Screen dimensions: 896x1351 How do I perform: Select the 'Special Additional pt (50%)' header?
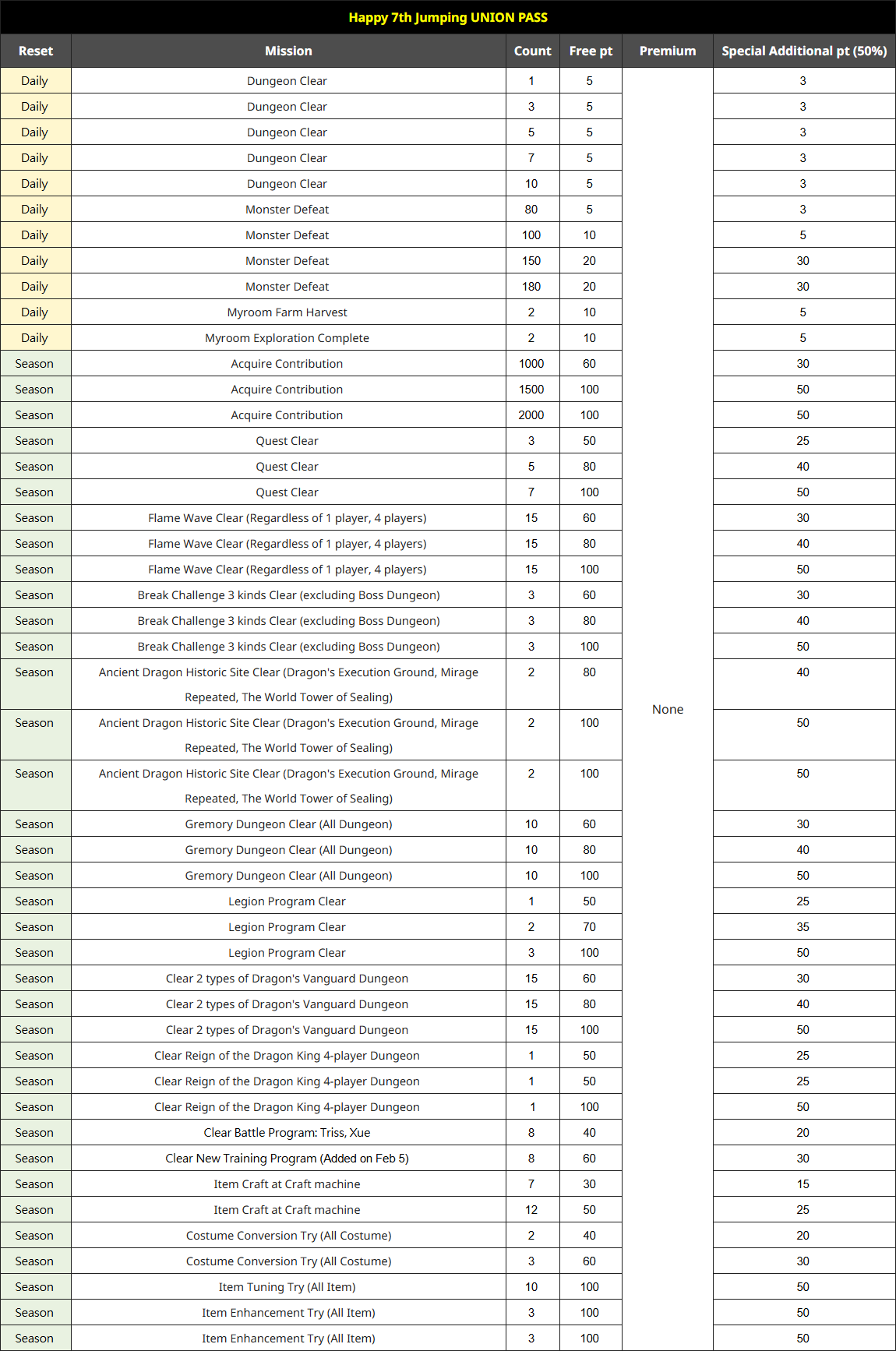click(804, 51)
